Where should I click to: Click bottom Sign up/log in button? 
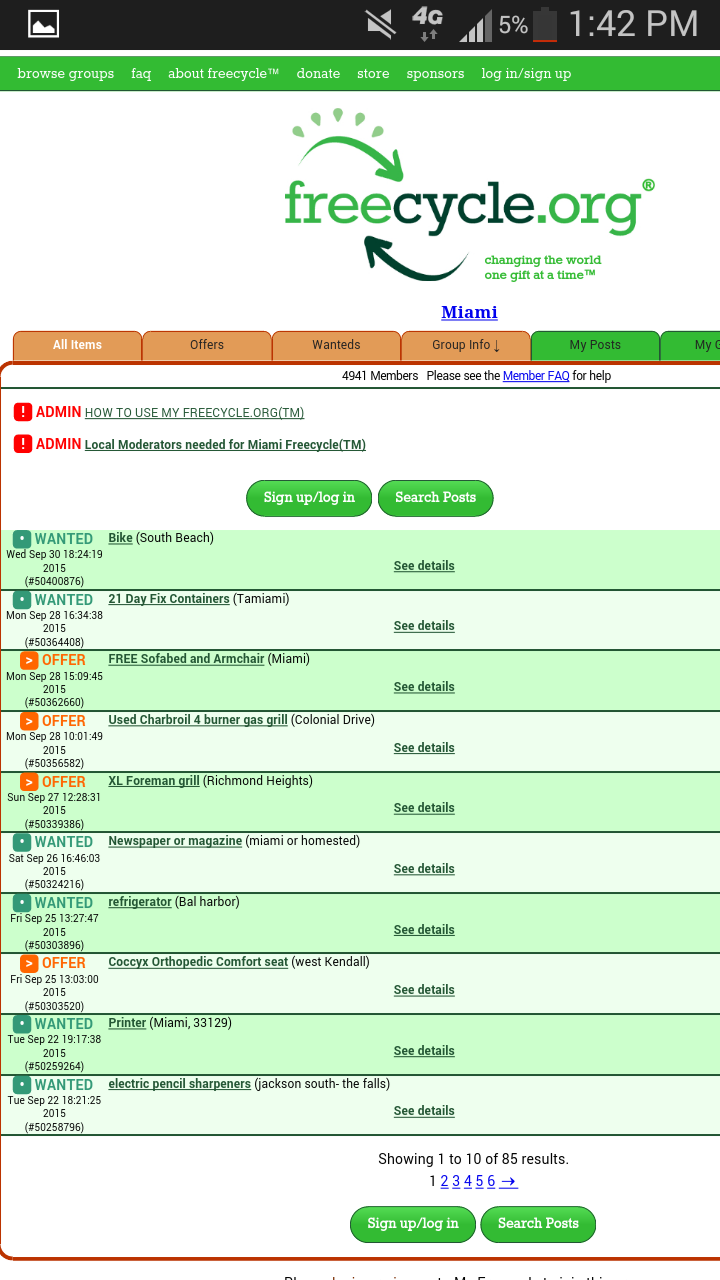click(413, 1224)
